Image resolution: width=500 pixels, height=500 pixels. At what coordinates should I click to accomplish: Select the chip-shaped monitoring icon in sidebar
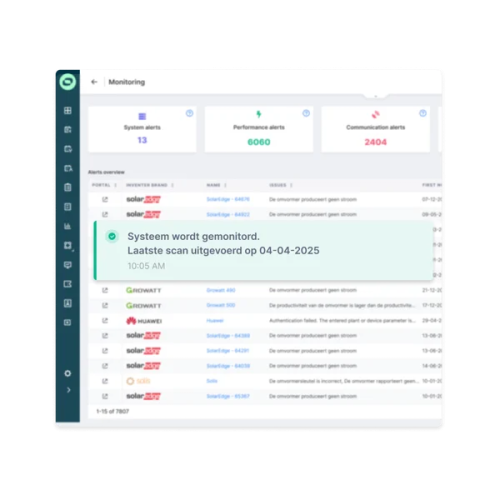pos(68,246)
